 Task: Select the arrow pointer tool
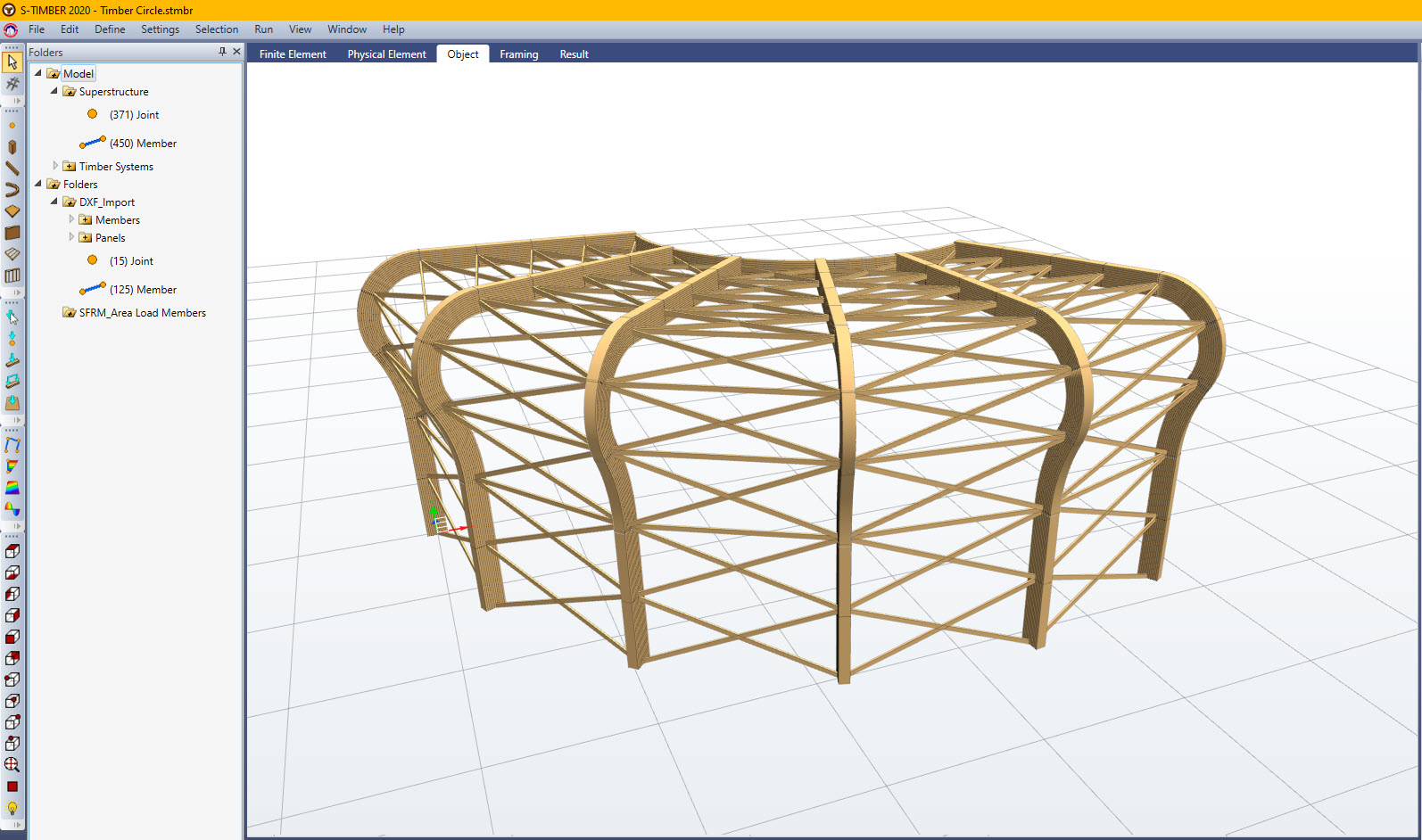12,62
